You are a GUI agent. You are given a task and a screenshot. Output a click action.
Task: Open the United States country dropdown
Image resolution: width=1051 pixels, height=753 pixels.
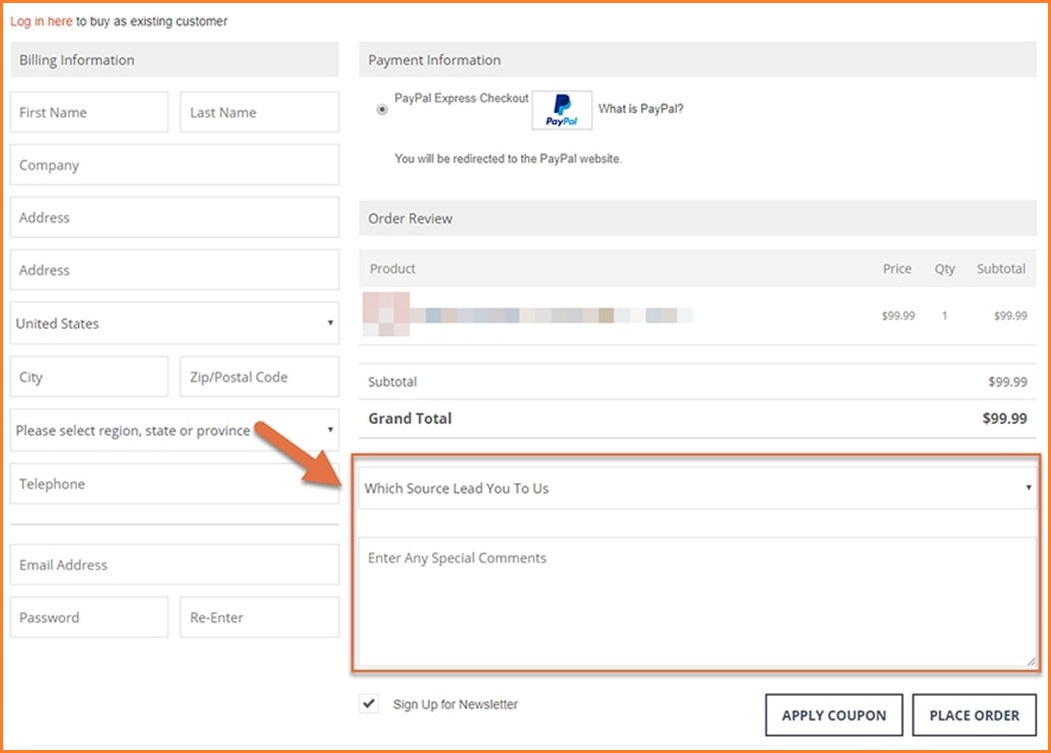point(174,324)
